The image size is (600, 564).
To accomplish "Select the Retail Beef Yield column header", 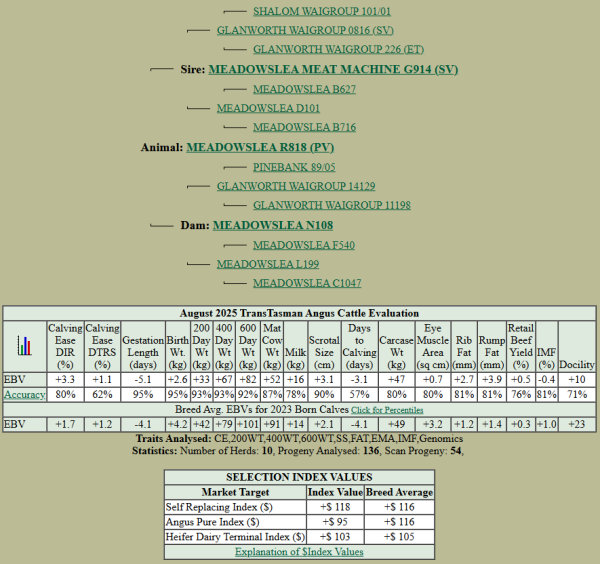I will click(x=521, y=346).
